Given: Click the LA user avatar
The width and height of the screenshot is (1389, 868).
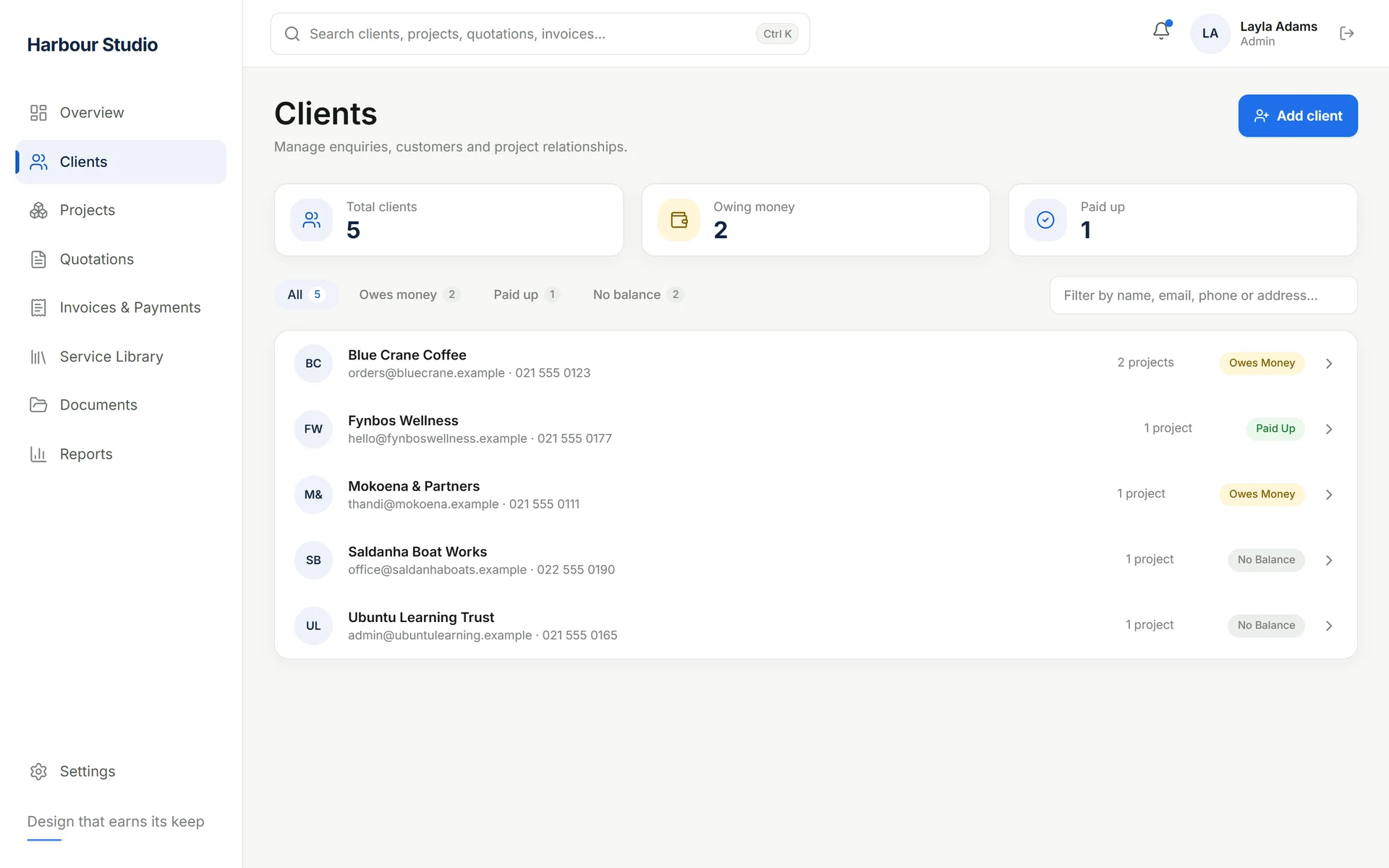Looking at the screenshot, I should pos(1210,33).
